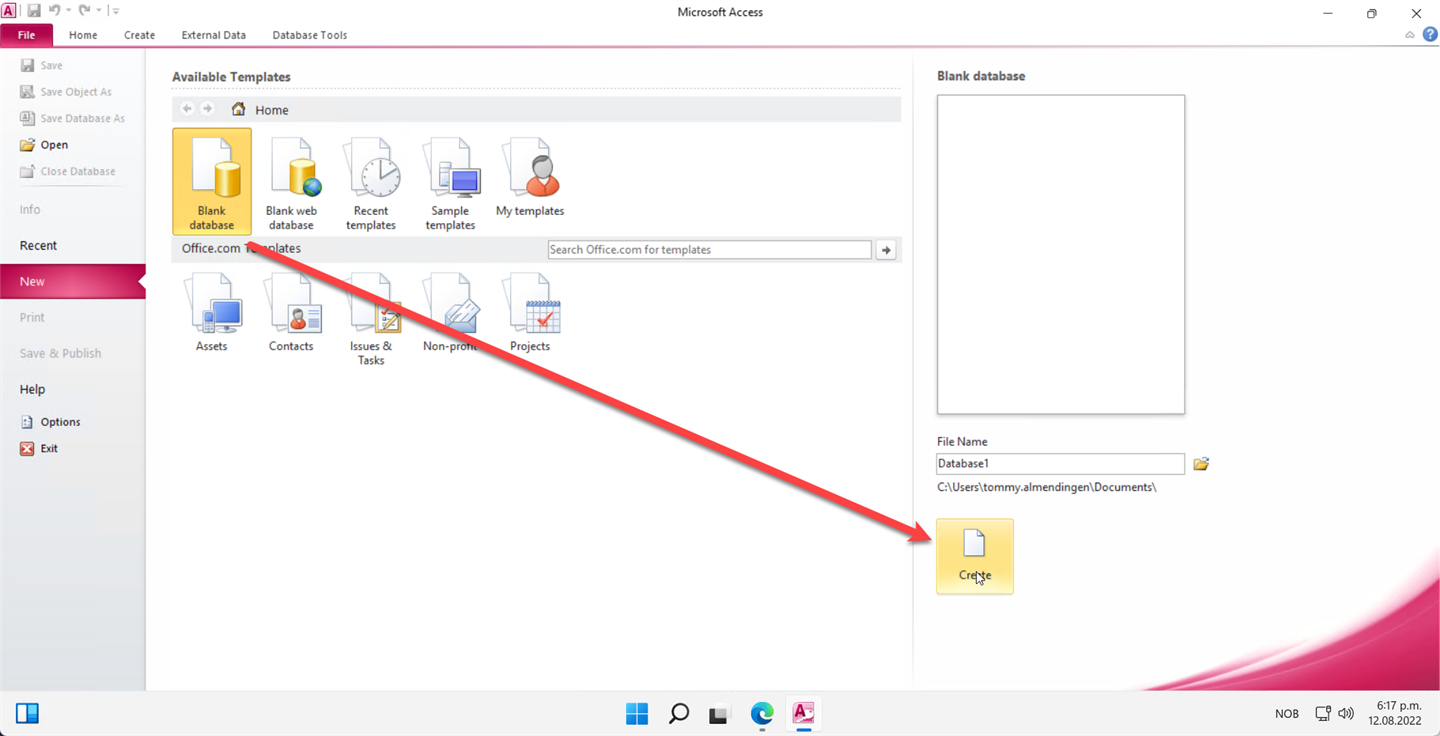The width and height of the screenshot is (1440, 736).
Task: Click the Blank database preview thumbnail
Action: point(1061,254)
